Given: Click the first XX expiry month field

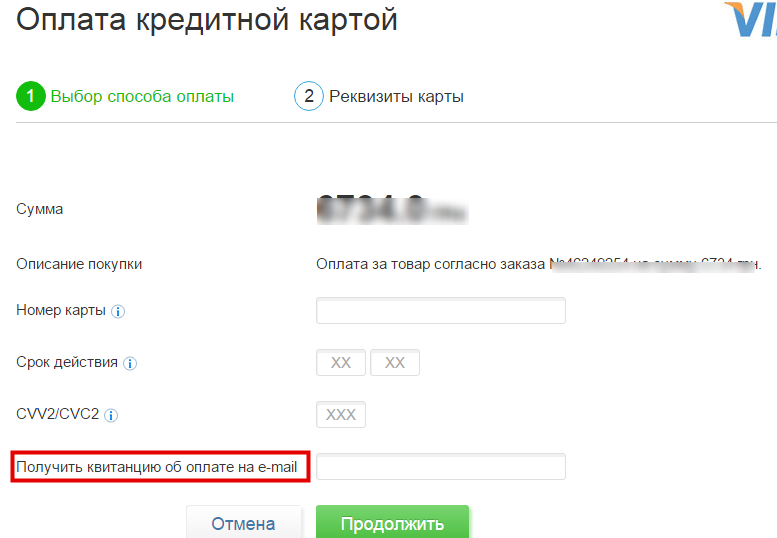Looking at the screenshot, I should (x=341, y=363).
